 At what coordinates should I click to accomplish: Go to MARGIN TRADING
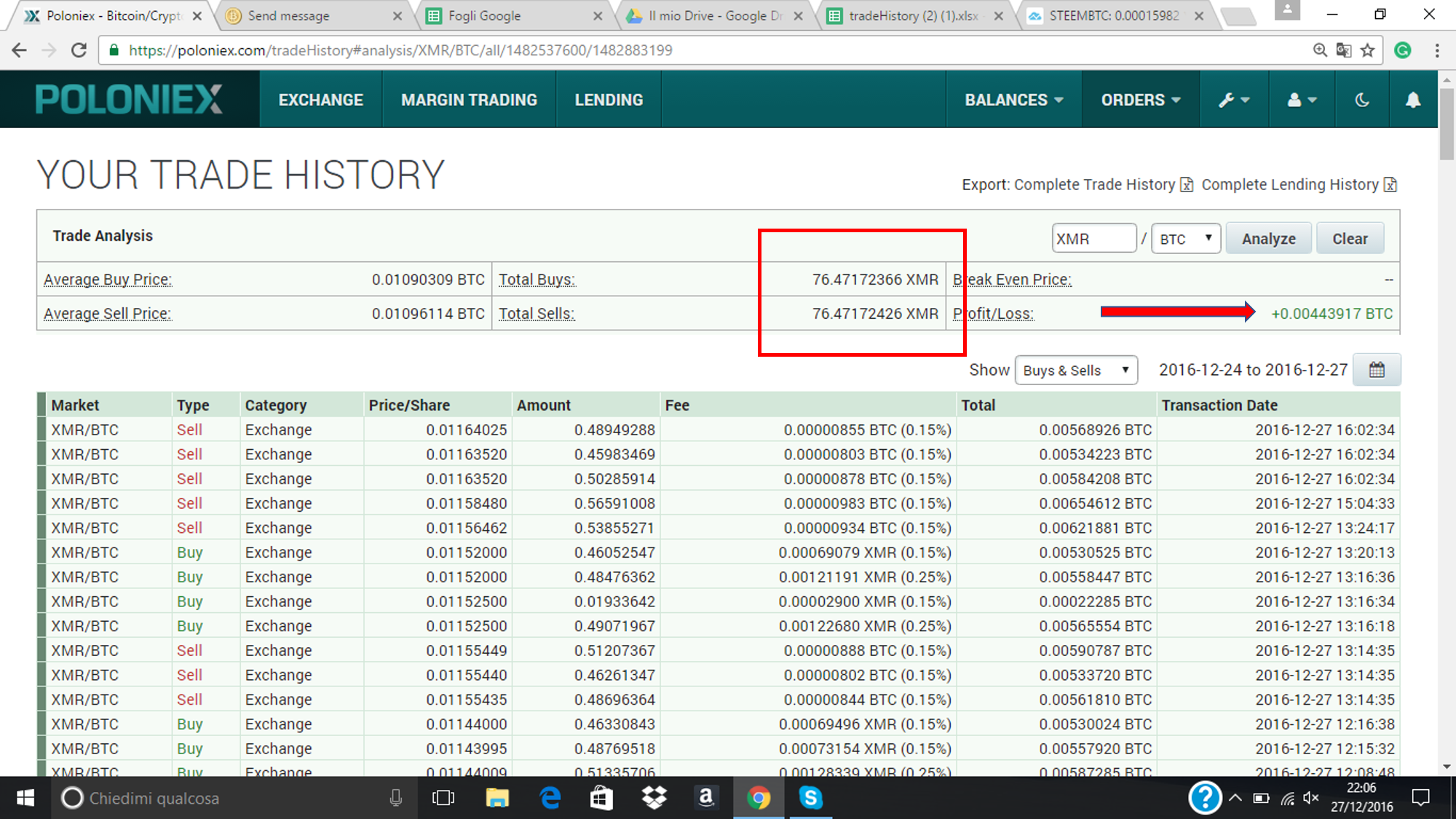(469, 100)
